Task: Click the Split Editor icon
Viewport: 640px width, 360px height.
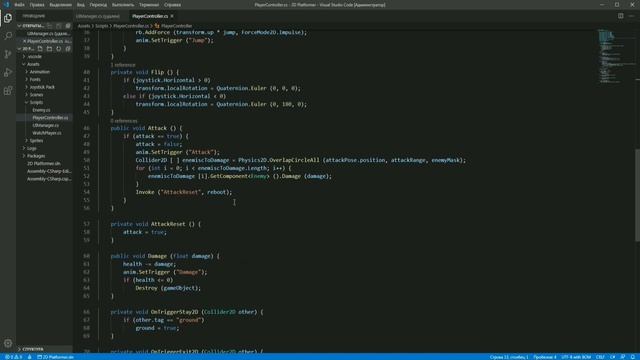Action: 620,16
